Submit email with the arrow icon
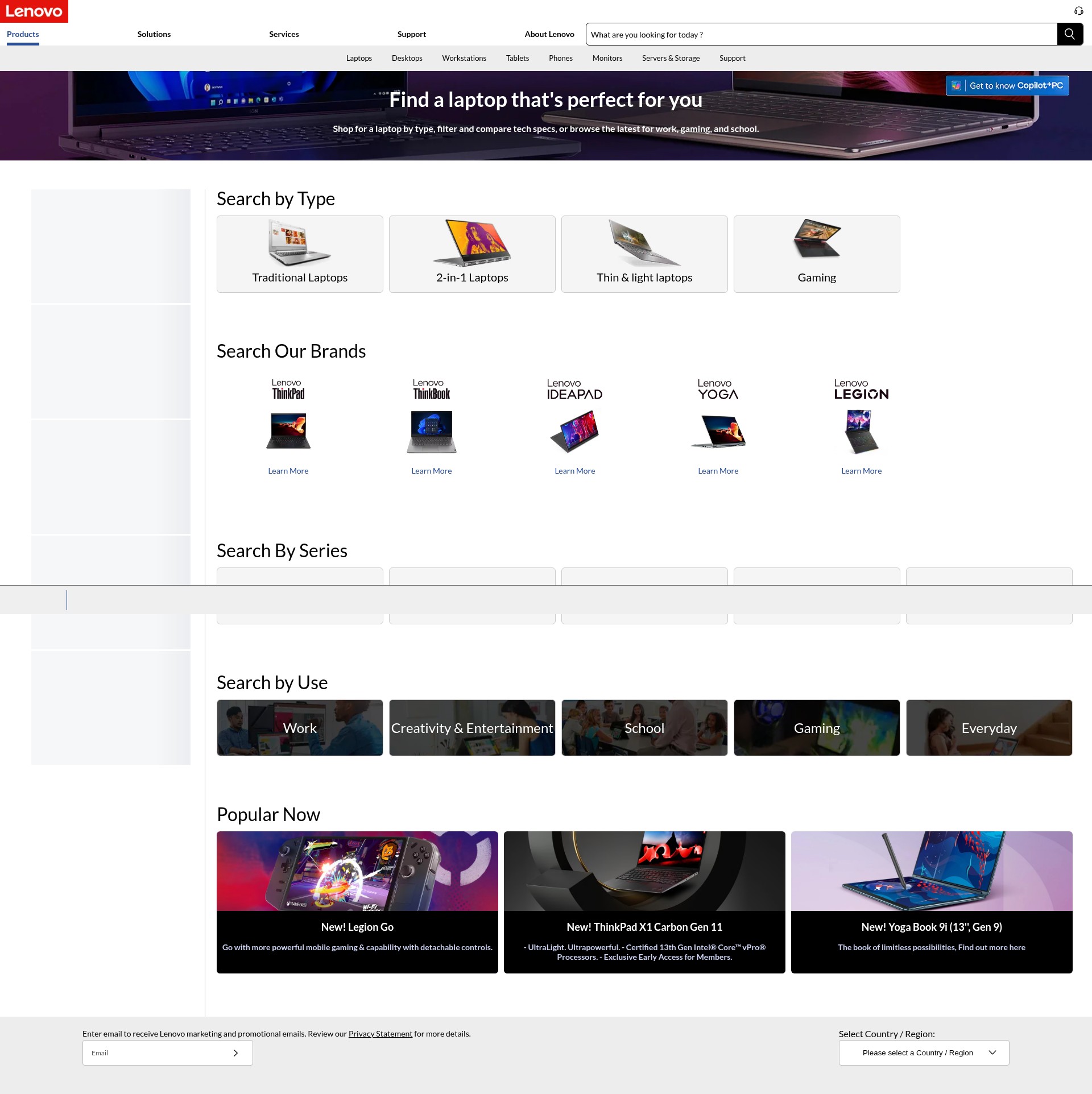This screenshot has height=1094, width=1092. pyautogui.click(x=235, y=1053)
